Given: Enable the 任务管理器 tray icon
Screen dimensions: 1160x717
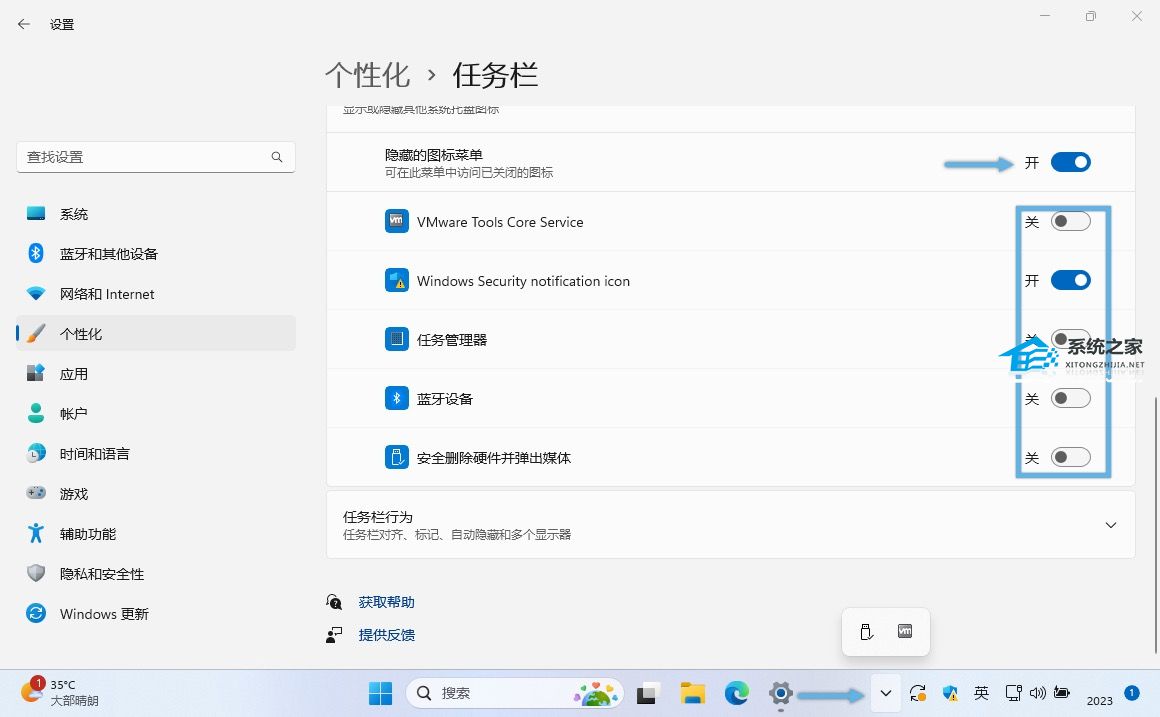Looking at the screenshot, I should coord(1070,339).
